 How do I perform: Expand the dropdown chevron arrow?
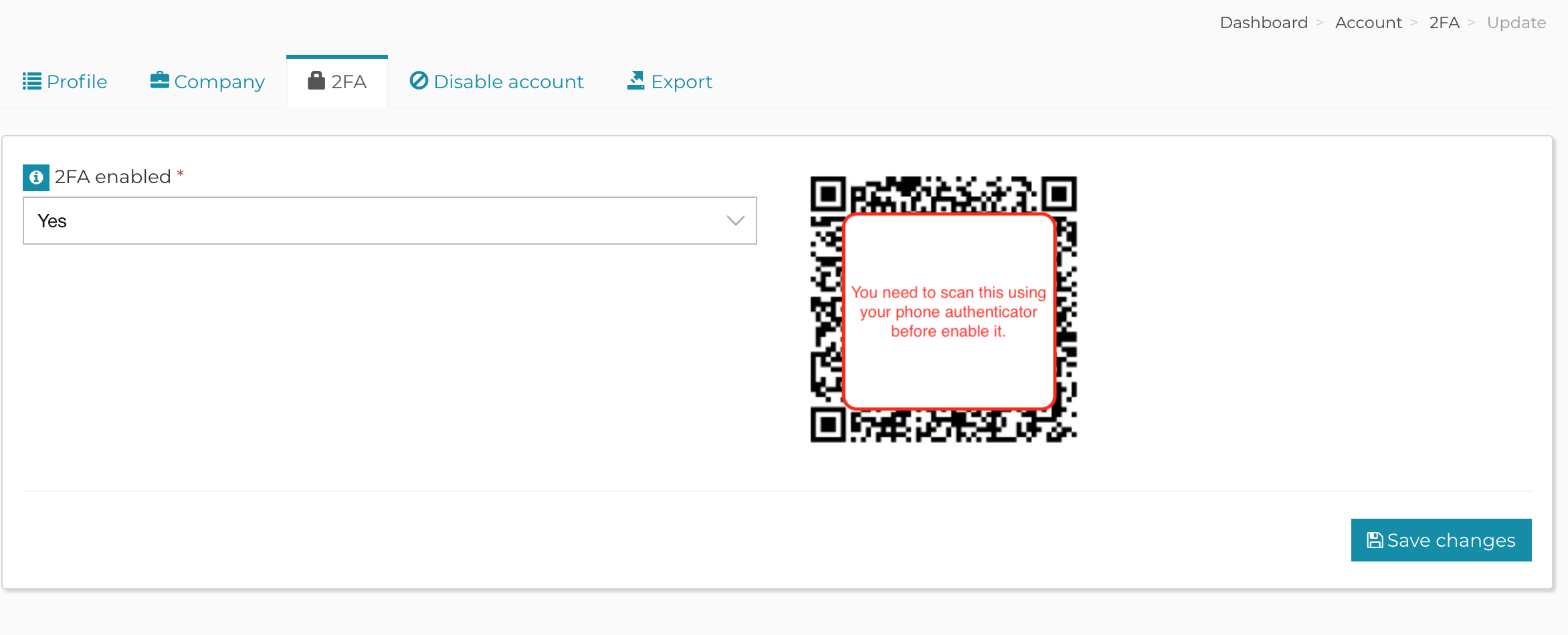click(x=736, y=221)
